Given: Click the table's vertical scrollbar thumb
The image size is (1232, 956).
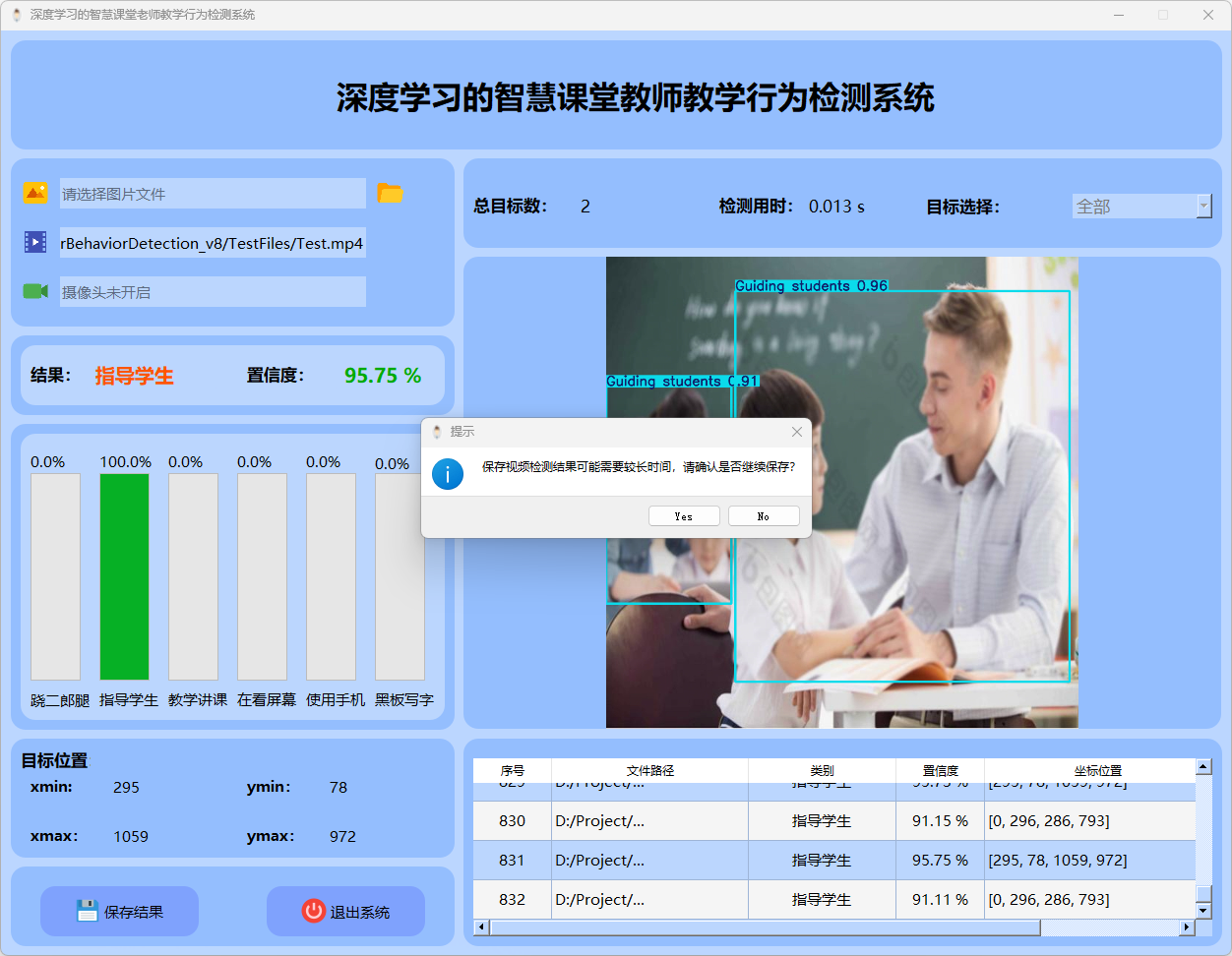Looking at the screenshot, I should tap(1203, 893).
